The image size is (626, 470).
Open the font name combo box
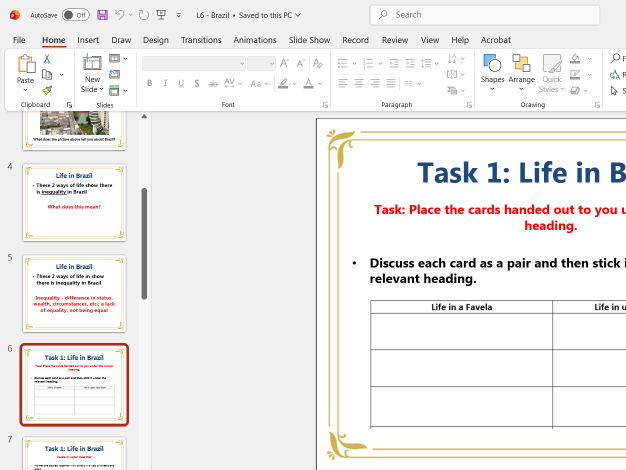[x=194, y=63]
